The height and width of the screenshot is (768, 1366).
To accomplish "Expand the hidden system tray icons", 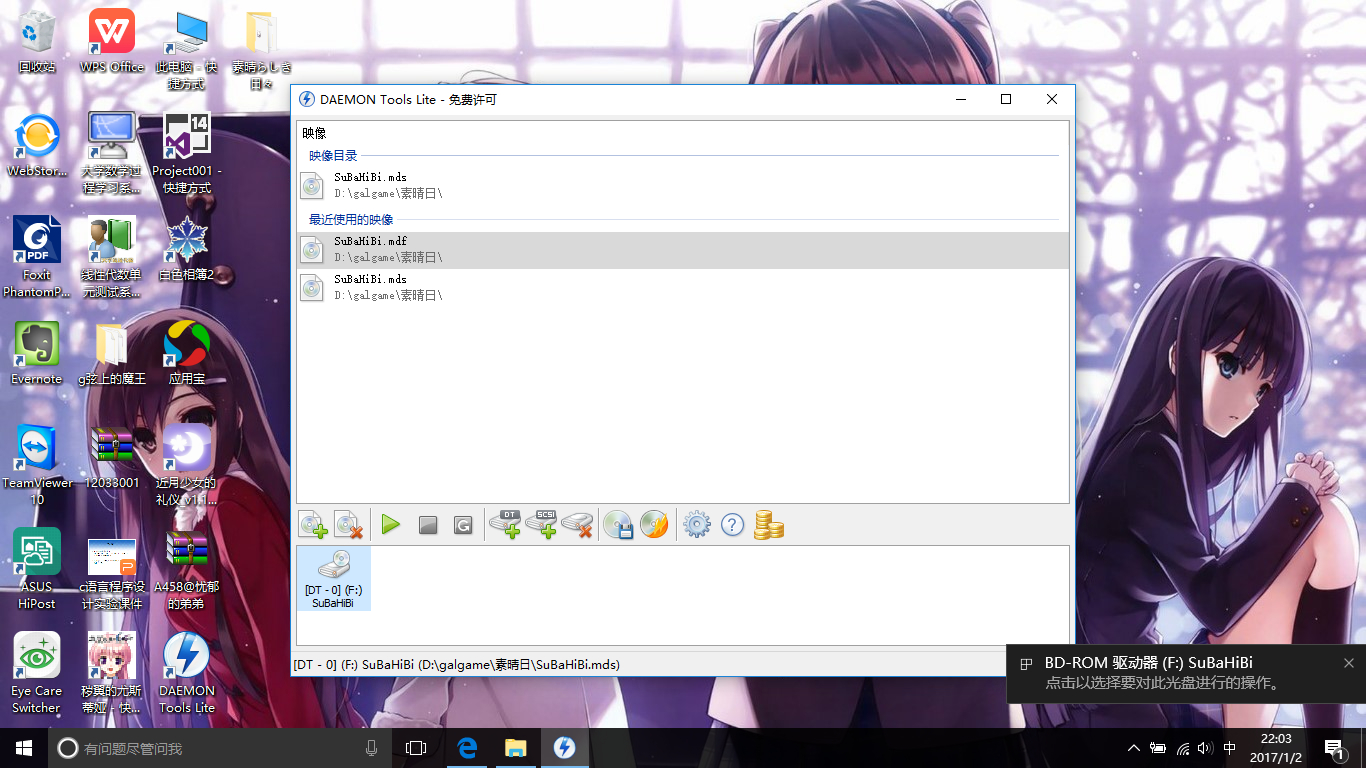I will 1133,748.
